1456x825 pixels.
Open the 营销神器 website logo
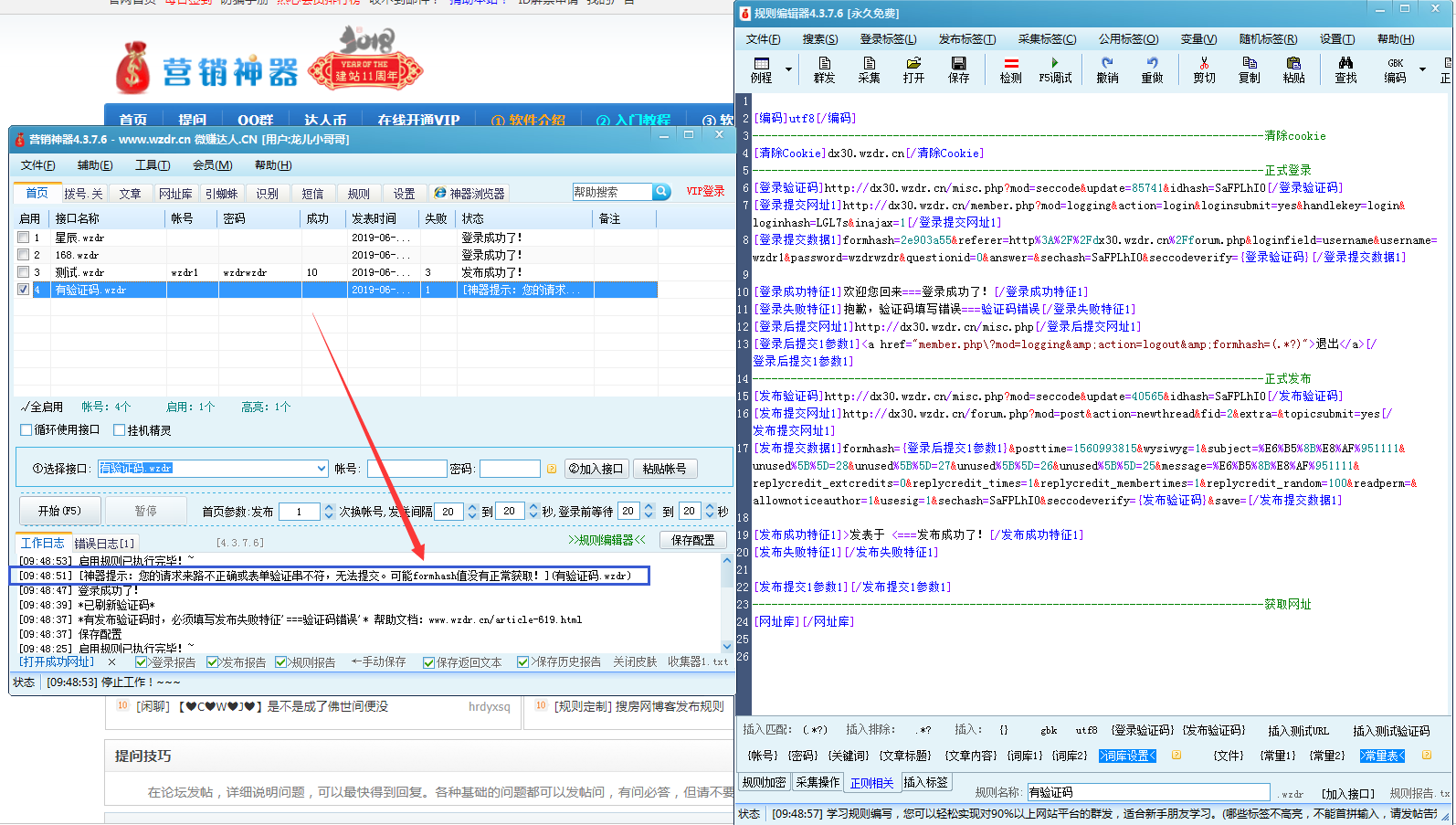[208, 69]
